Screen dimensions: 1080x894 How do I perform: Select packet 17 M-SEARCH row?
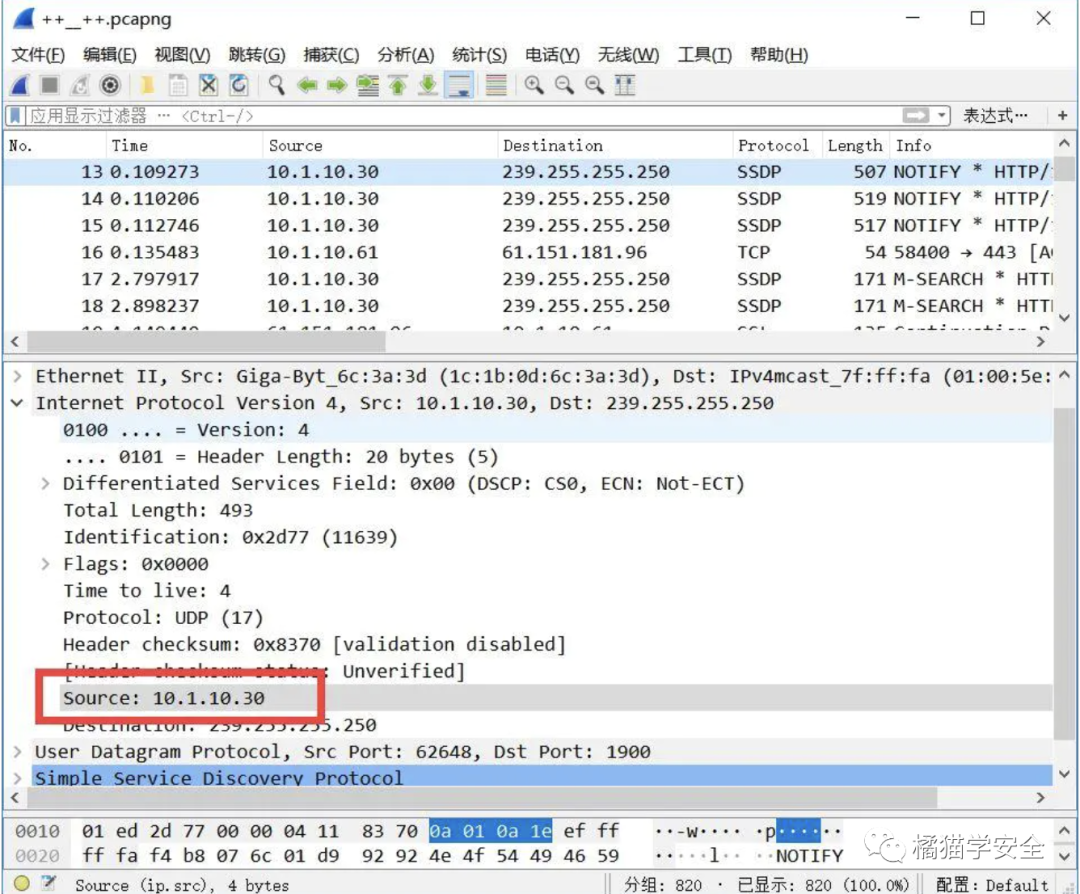pyautogui.click(x=529, y=279)
